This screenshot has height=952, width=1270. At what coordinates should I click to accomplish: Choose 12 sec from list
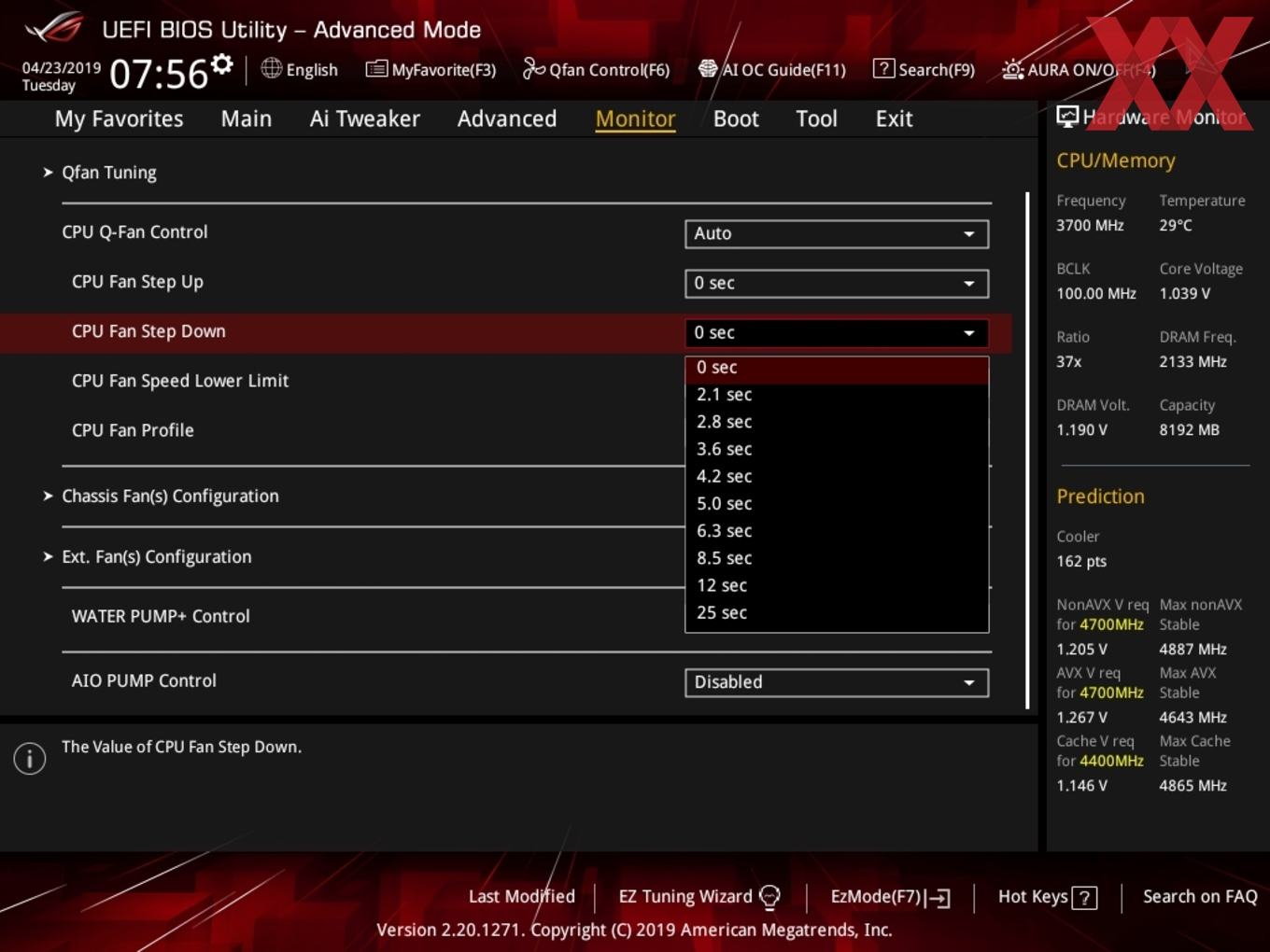pos(837,585)
